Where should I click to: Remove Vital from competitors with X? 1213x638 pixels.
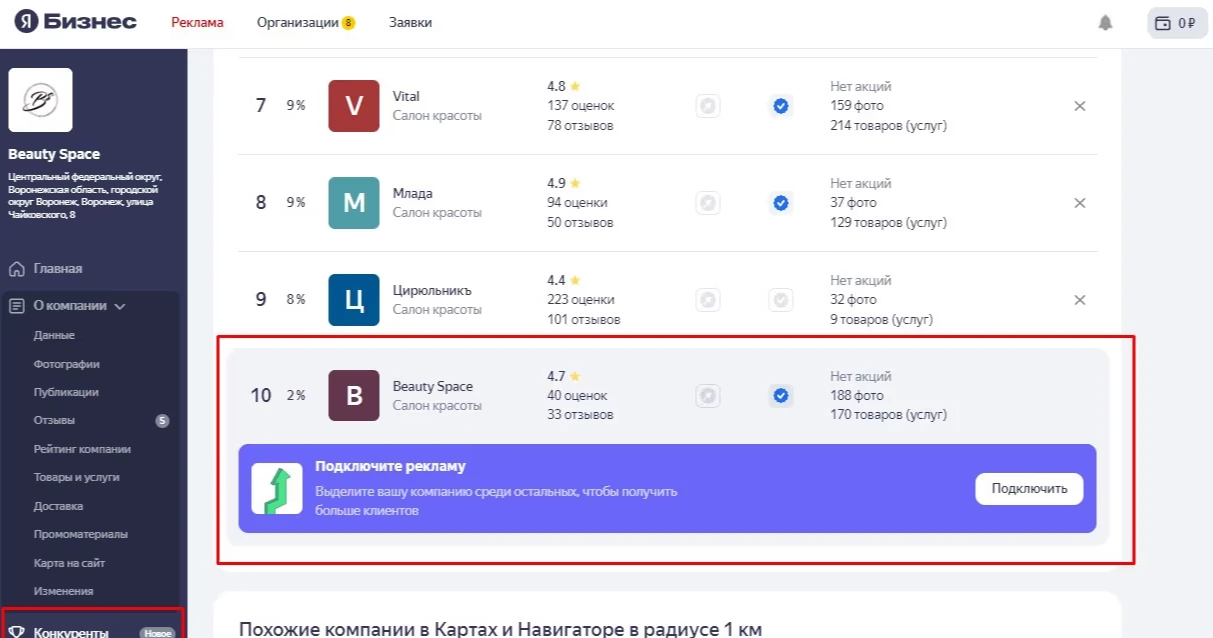click(x=1080, y=106)
